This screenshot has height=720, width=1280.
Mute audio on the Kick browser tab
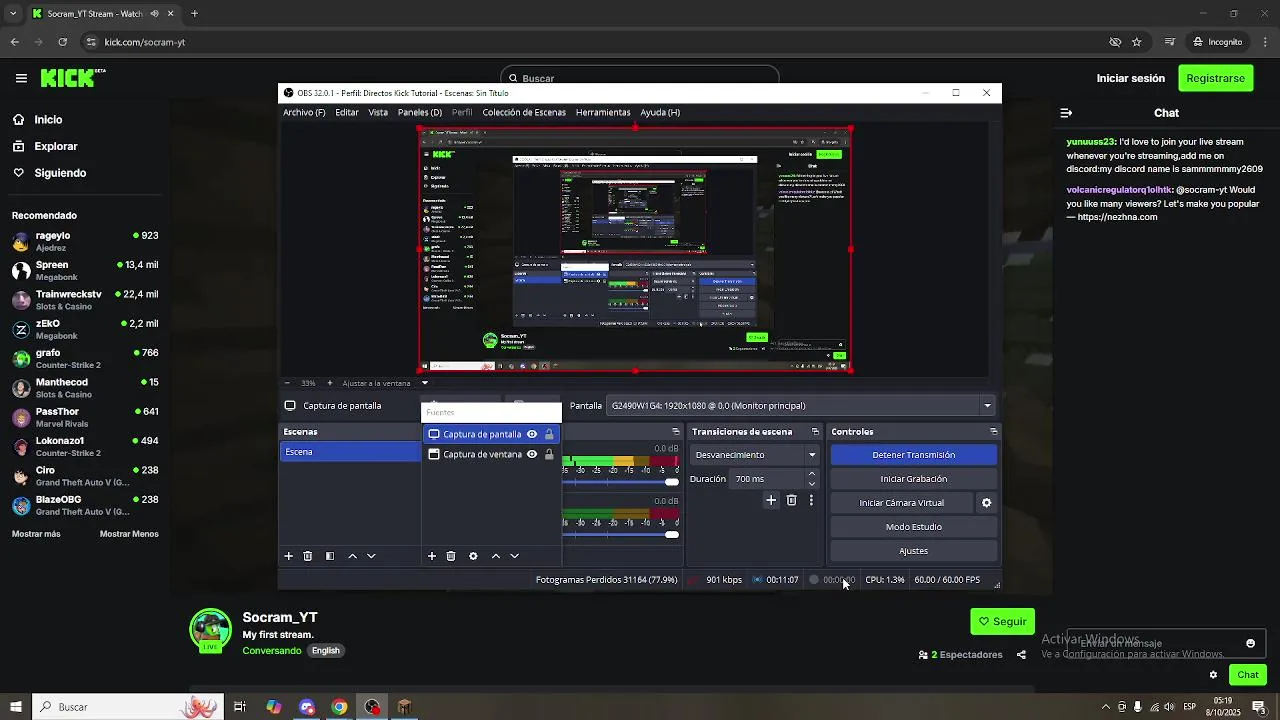coord(155,14)
